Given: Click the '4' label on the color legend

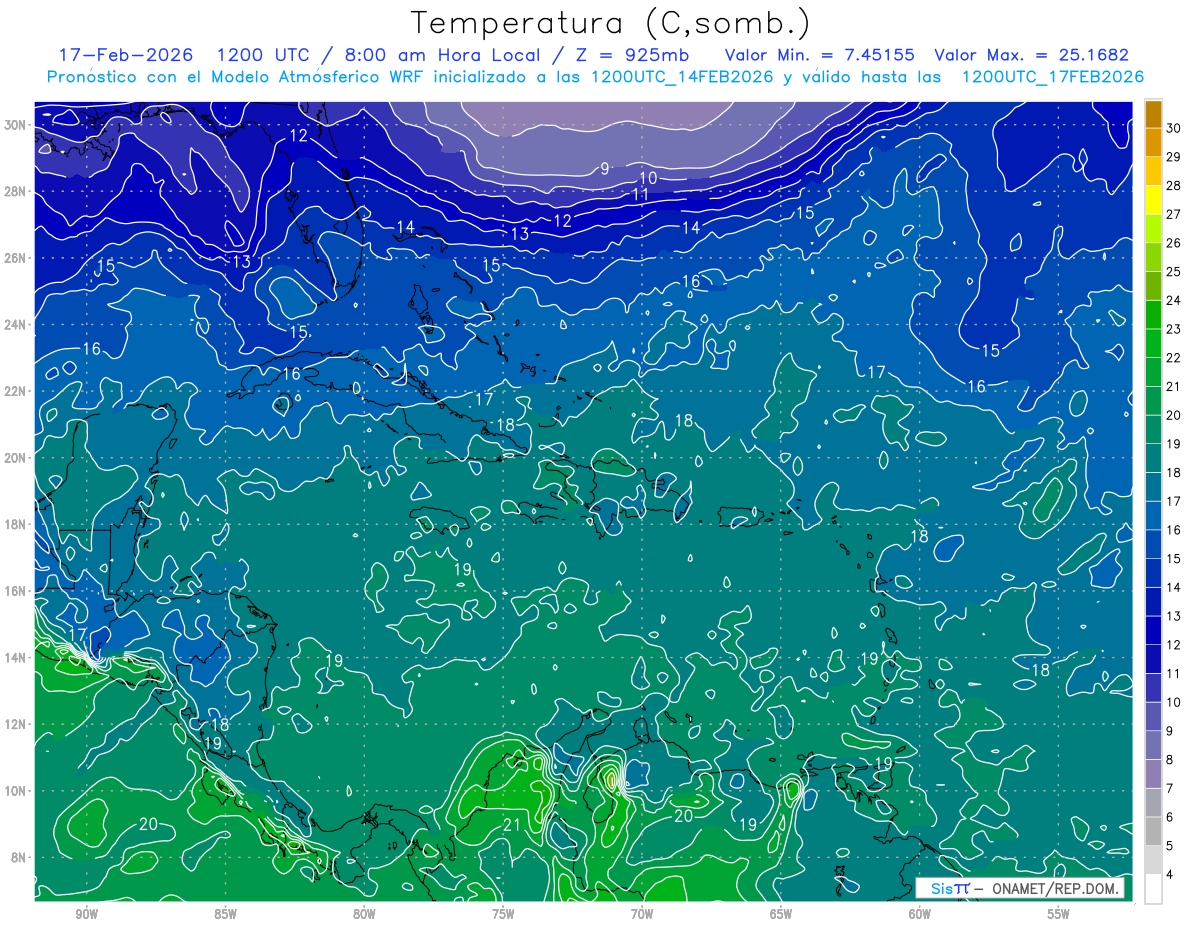Looking at the screenshot, I should click(1170, 876).
